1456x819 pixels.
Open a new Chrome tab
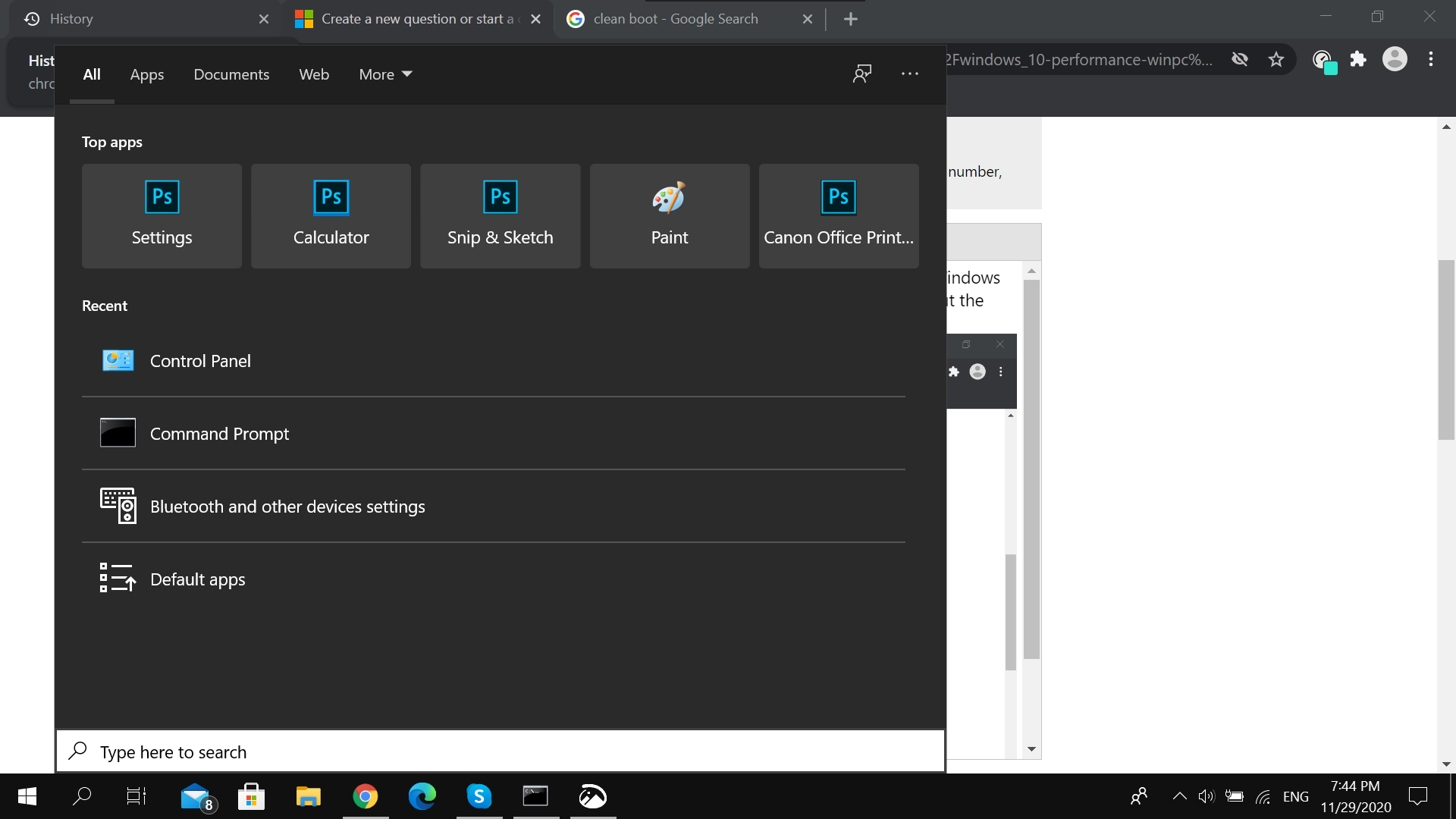[851, 19]
